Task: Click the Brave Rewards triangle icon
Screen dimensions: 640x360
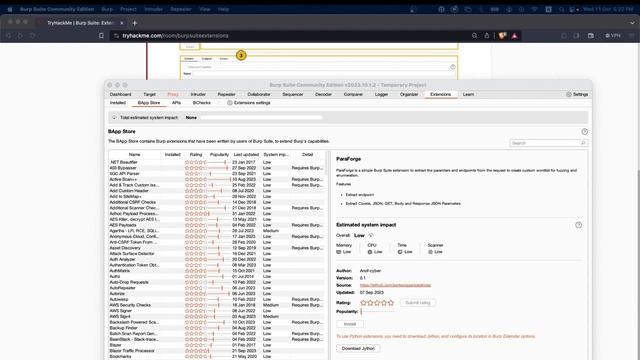Action: (515, 36)
